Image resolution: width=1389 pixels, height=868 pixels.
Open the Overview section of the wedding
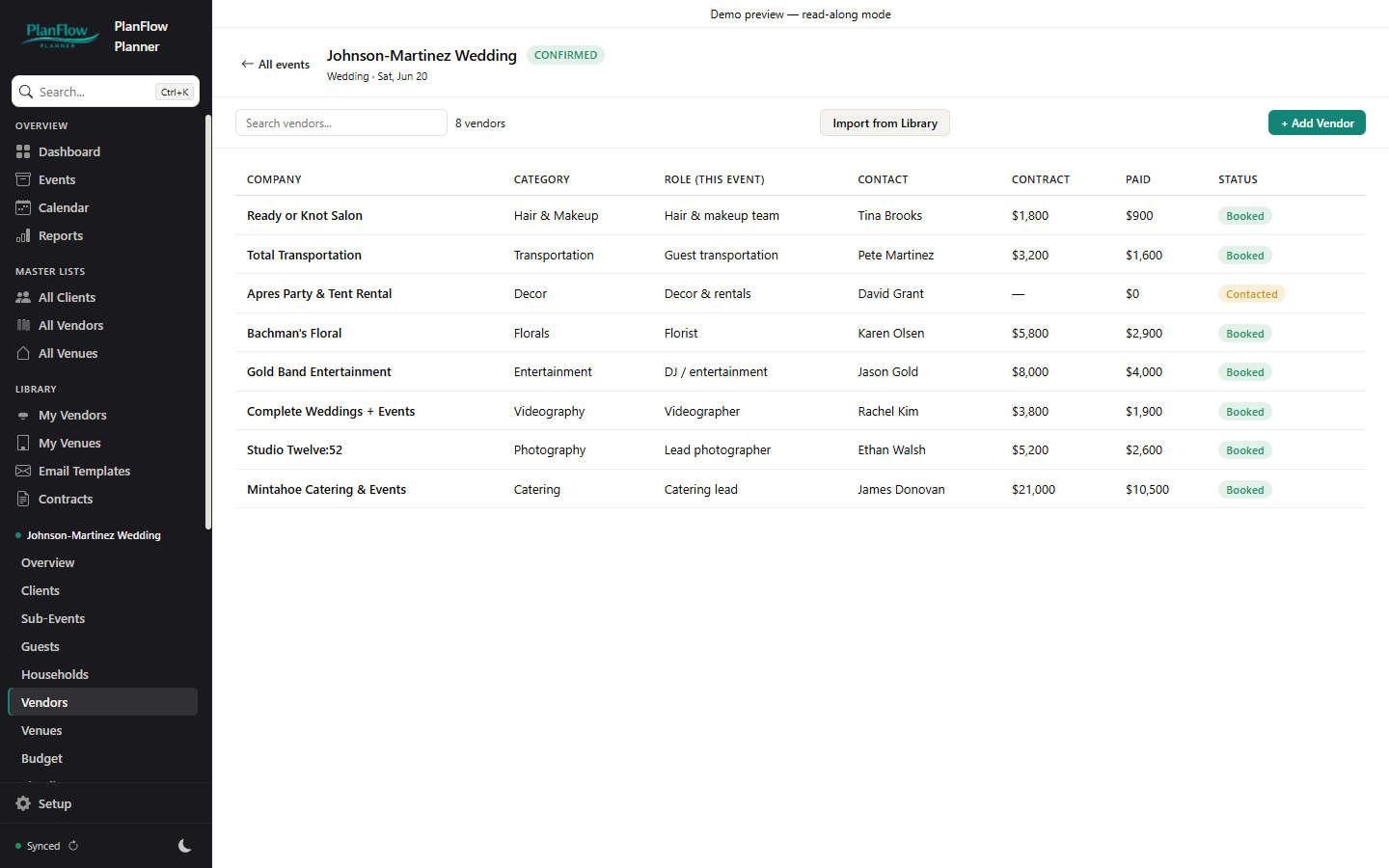point(102,562)
